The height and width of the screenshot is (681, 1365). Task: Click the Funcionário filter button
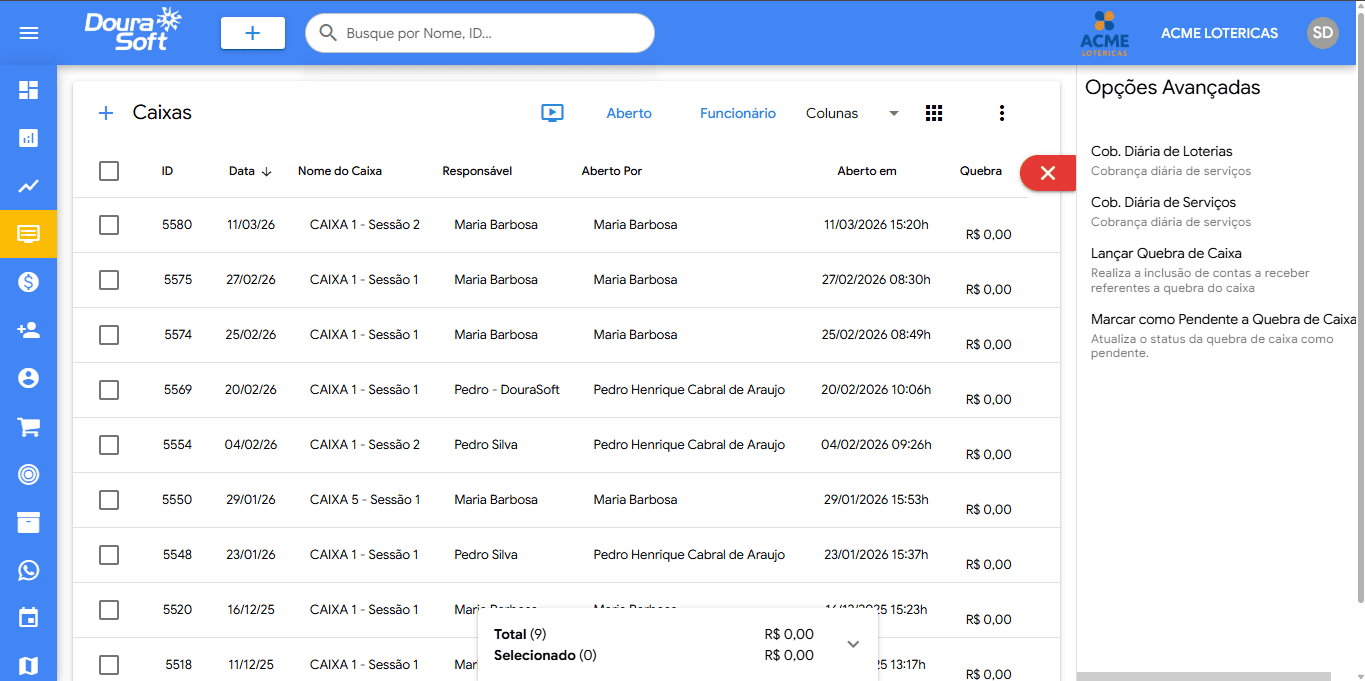pyautogui.click(x=737, y=113)
